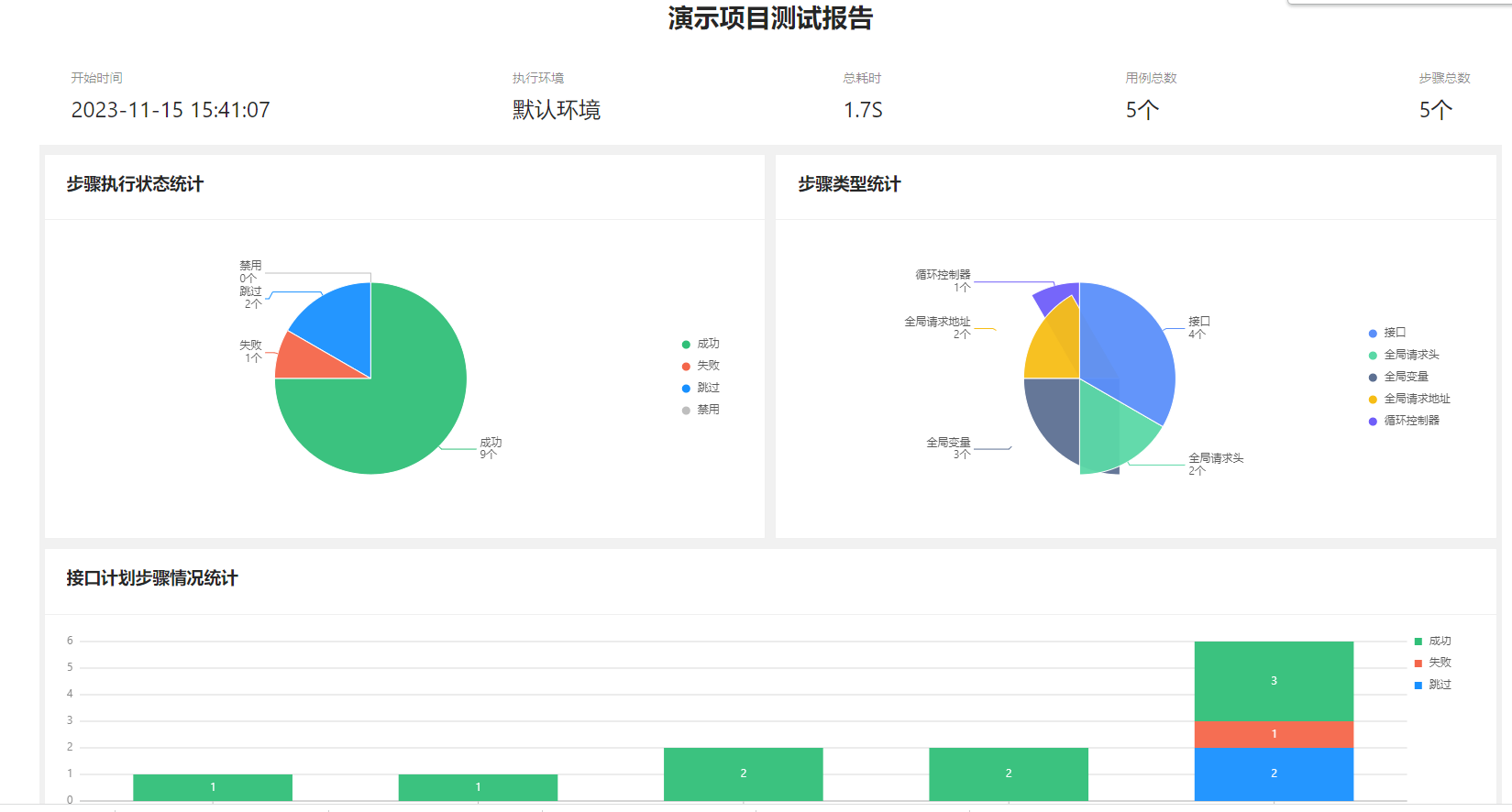
Task: Click the green 全局请求头 rose slice
Action: point(1109,426)
